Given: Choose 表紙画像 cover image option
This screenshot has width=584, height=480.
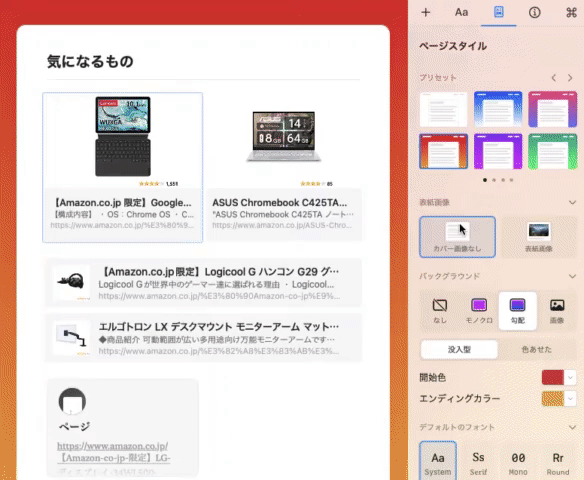Looking at the screenshot, I should click(539, 237).
